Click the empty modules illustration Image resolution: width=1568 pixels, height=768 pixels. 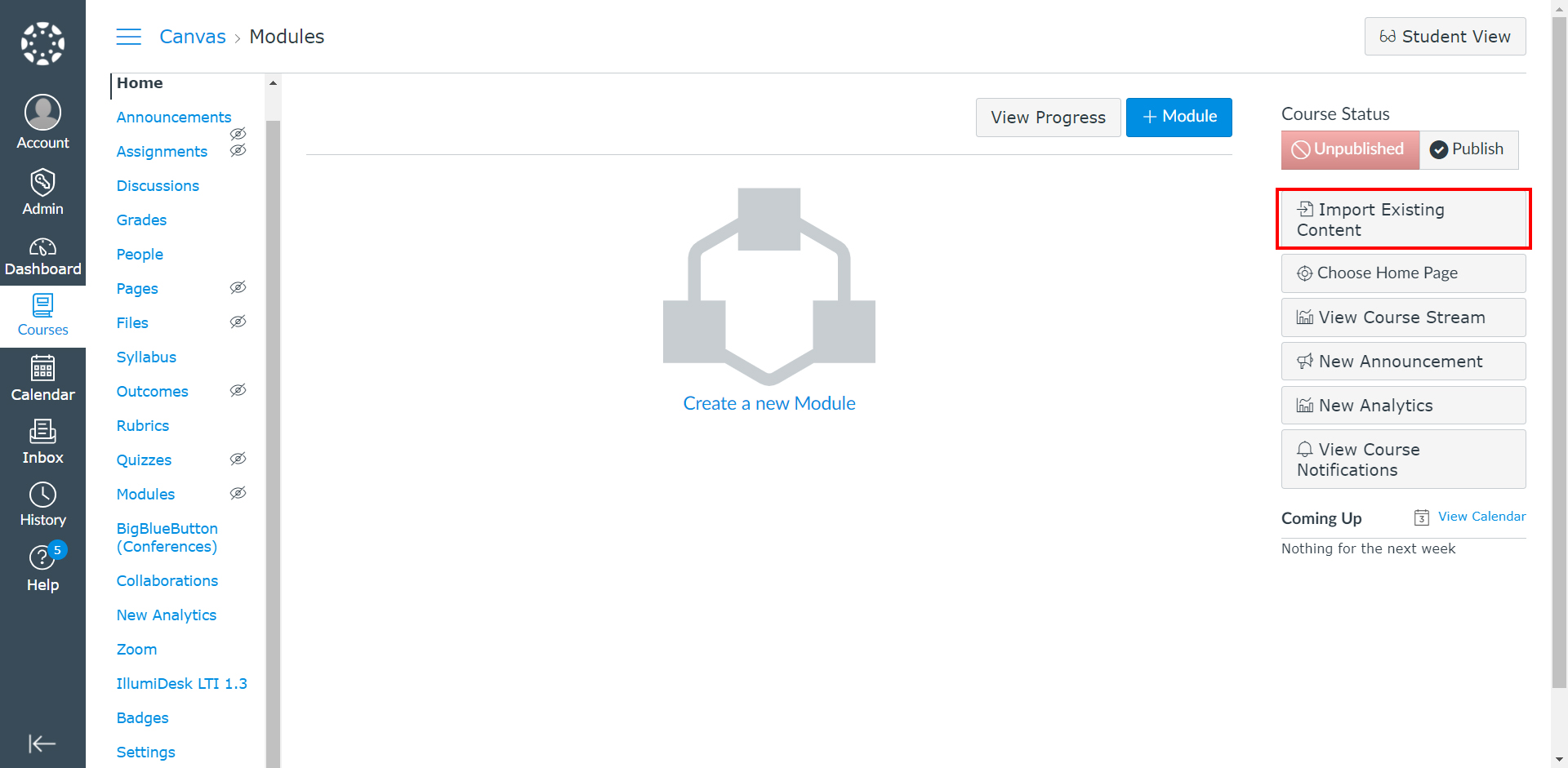tap(769, 286)
